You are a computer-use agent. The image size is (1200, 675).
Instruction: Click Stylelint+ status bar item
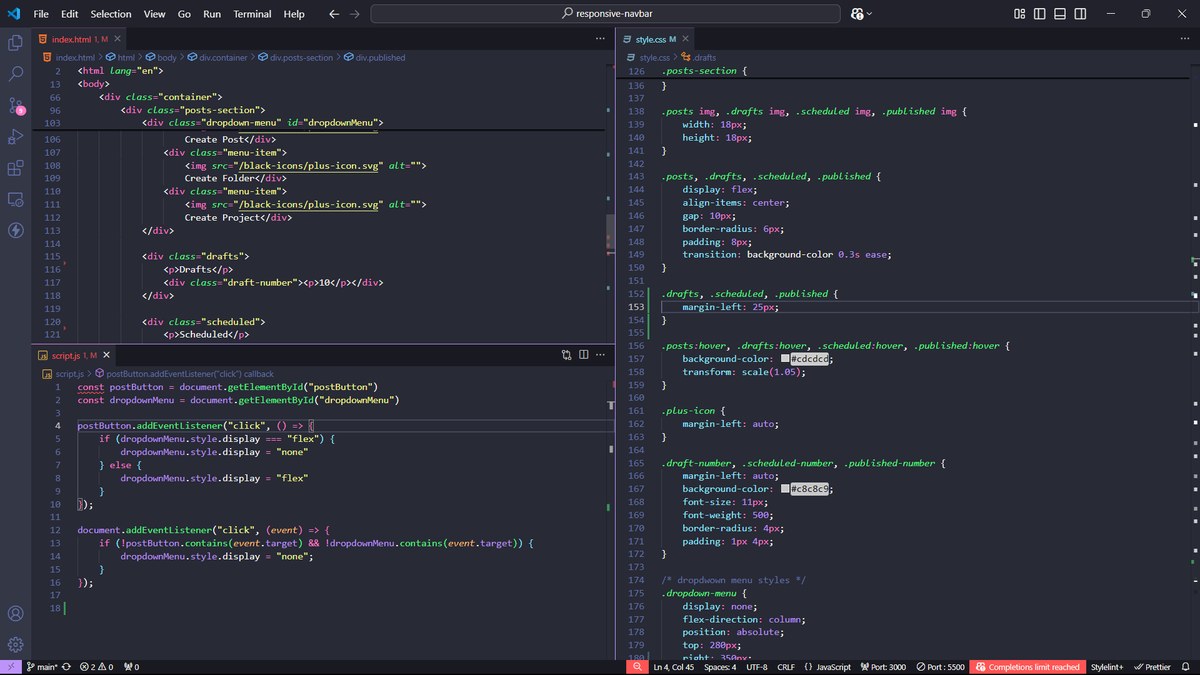click(1107, 667)
